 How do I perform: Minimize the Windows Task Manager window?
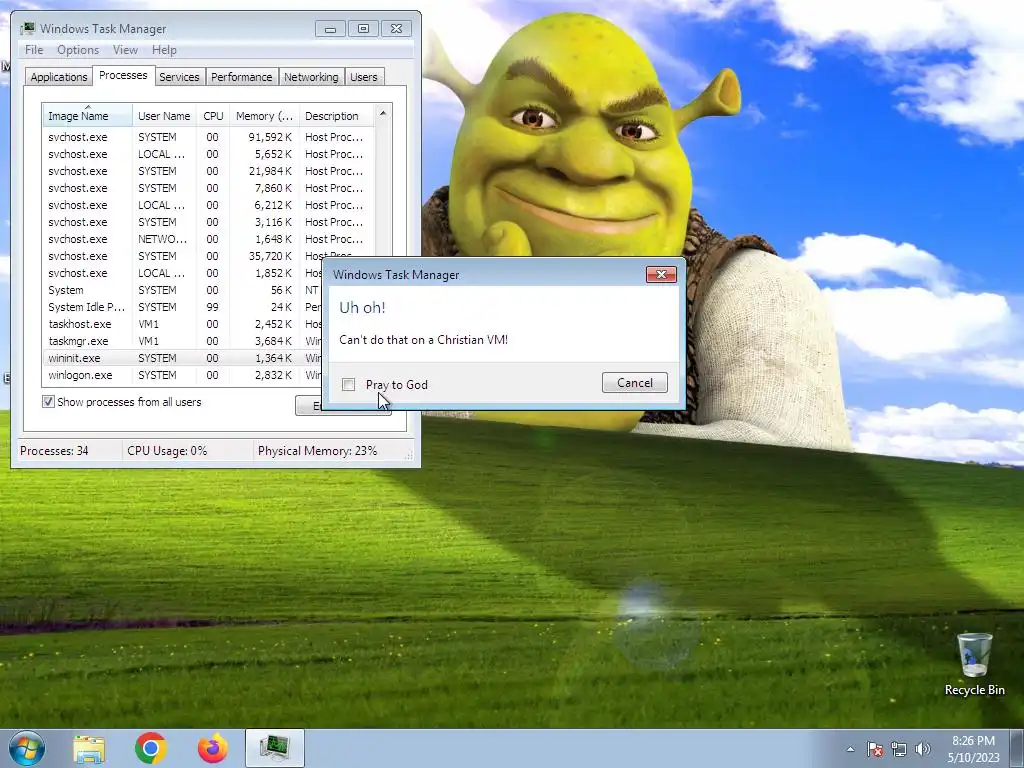[x=330, y=29]
